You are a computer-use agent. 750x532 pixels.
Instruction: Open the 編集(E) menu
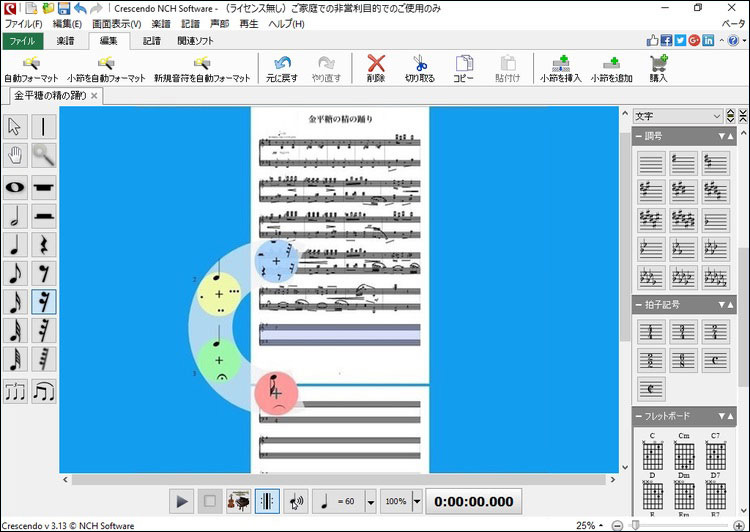click(67, 24)
